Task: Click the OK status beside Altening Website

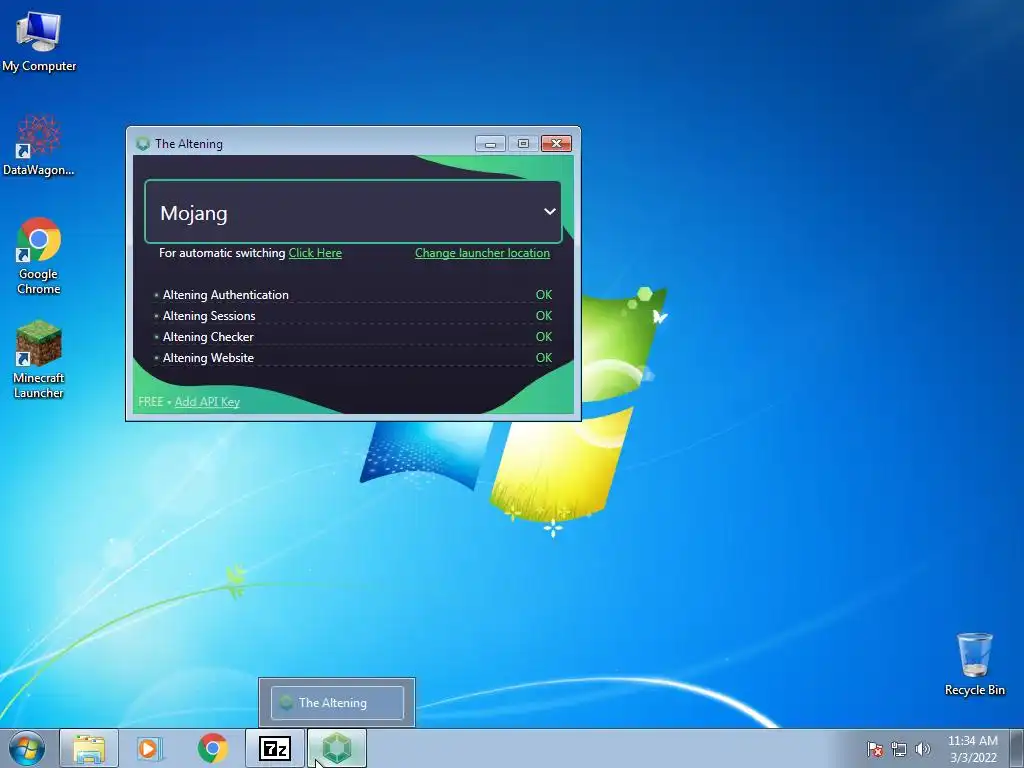Action: coord(543,357)
